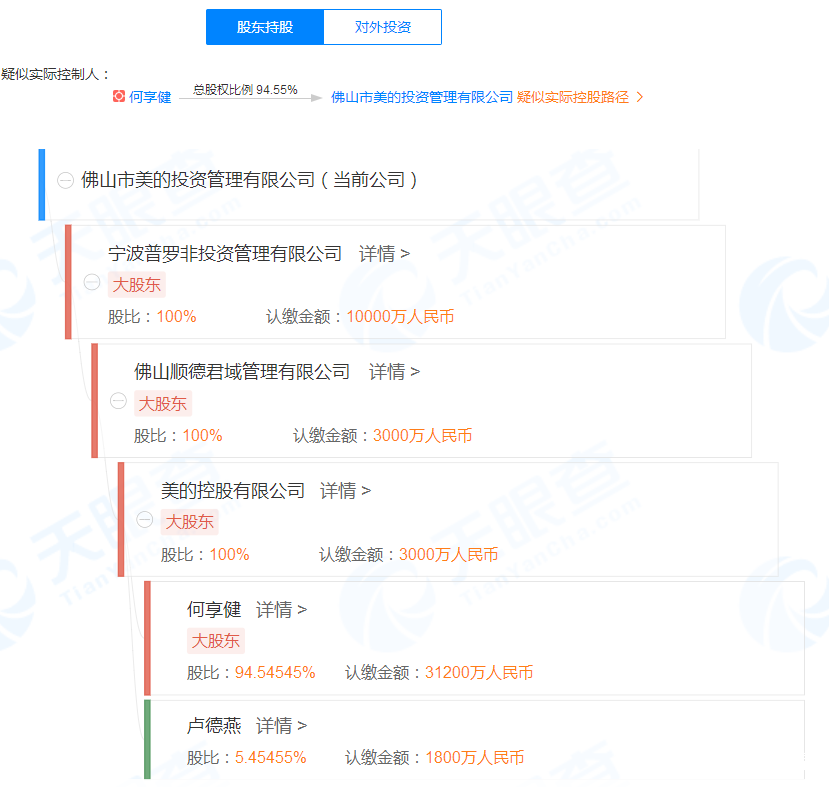829x787 pixels.
Task: Click 100% share ratio of 佛山顺德君域管理有限公司
Action: (x=202, y=436)
